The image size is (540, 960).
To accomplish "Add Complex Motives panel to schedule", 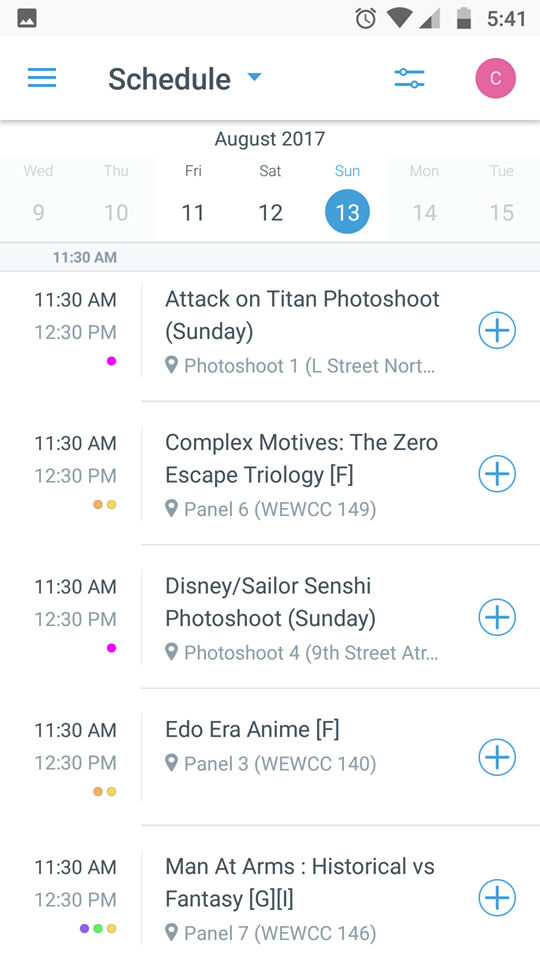I will (497, 474).
